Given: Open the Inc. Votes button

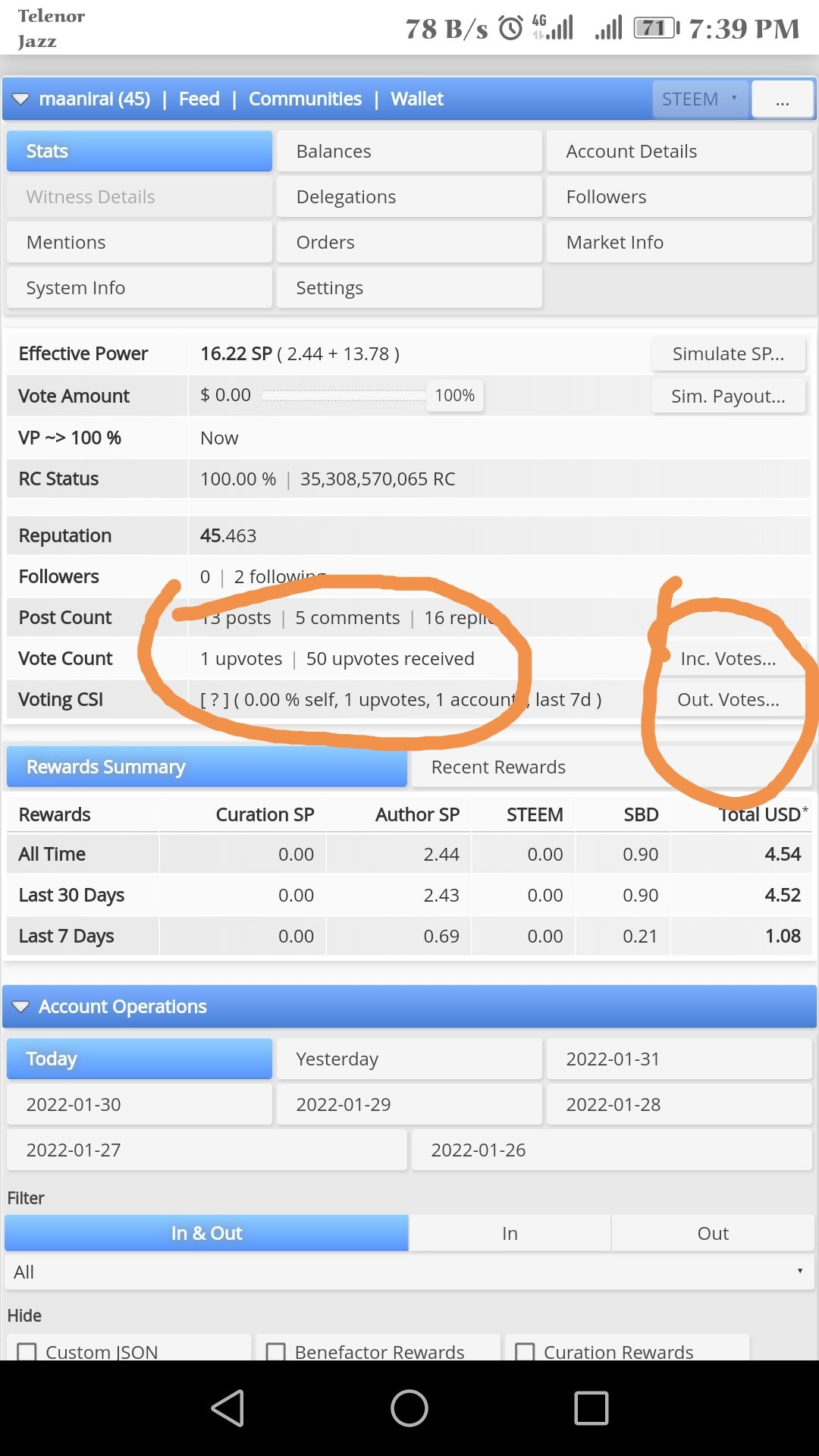Looking at the screenshot, I should [x=728, y=658].
